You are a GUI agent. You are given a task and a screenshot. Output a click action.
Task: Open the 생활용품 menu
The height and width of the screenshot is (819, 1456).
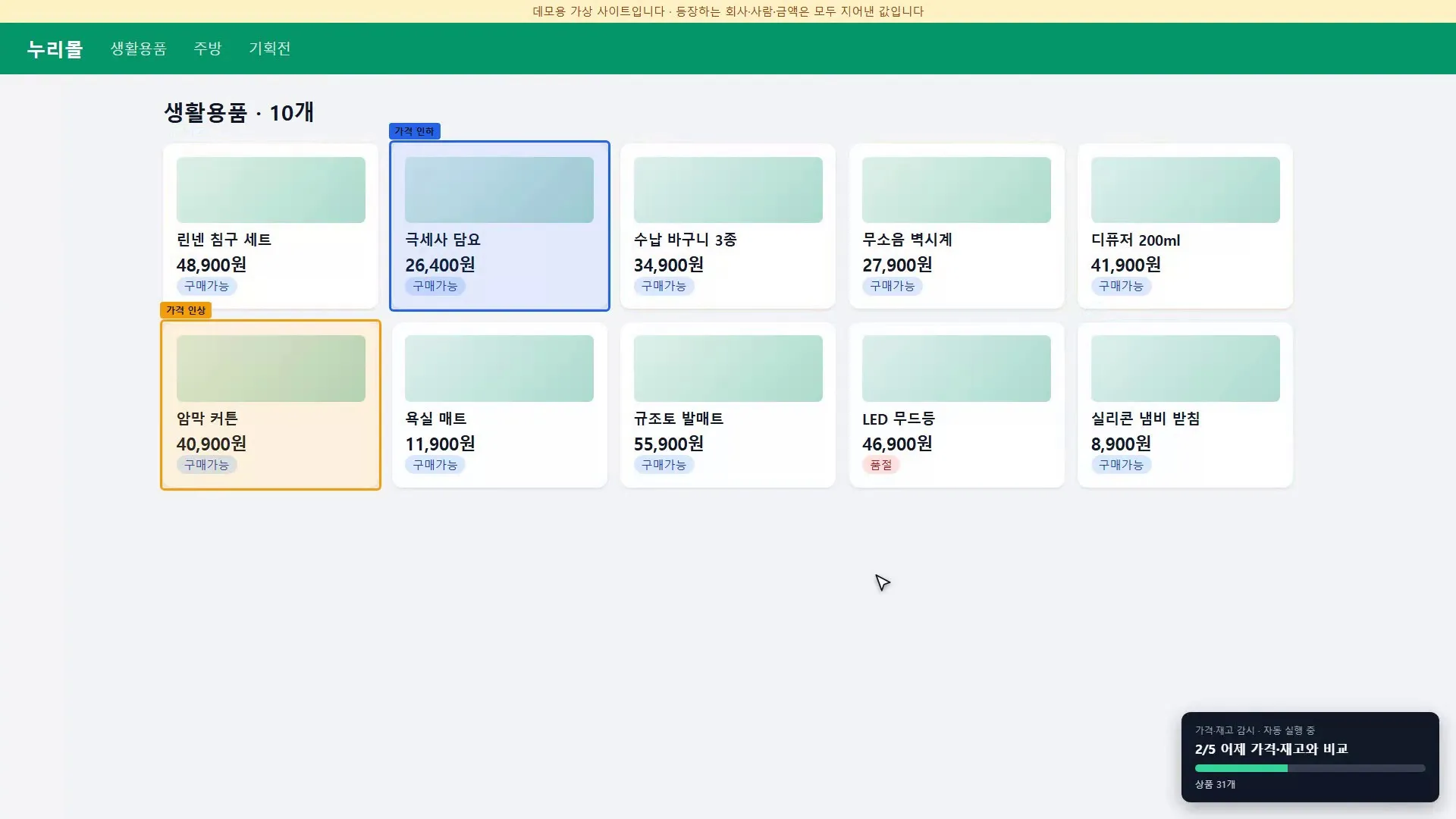point(138,49)
